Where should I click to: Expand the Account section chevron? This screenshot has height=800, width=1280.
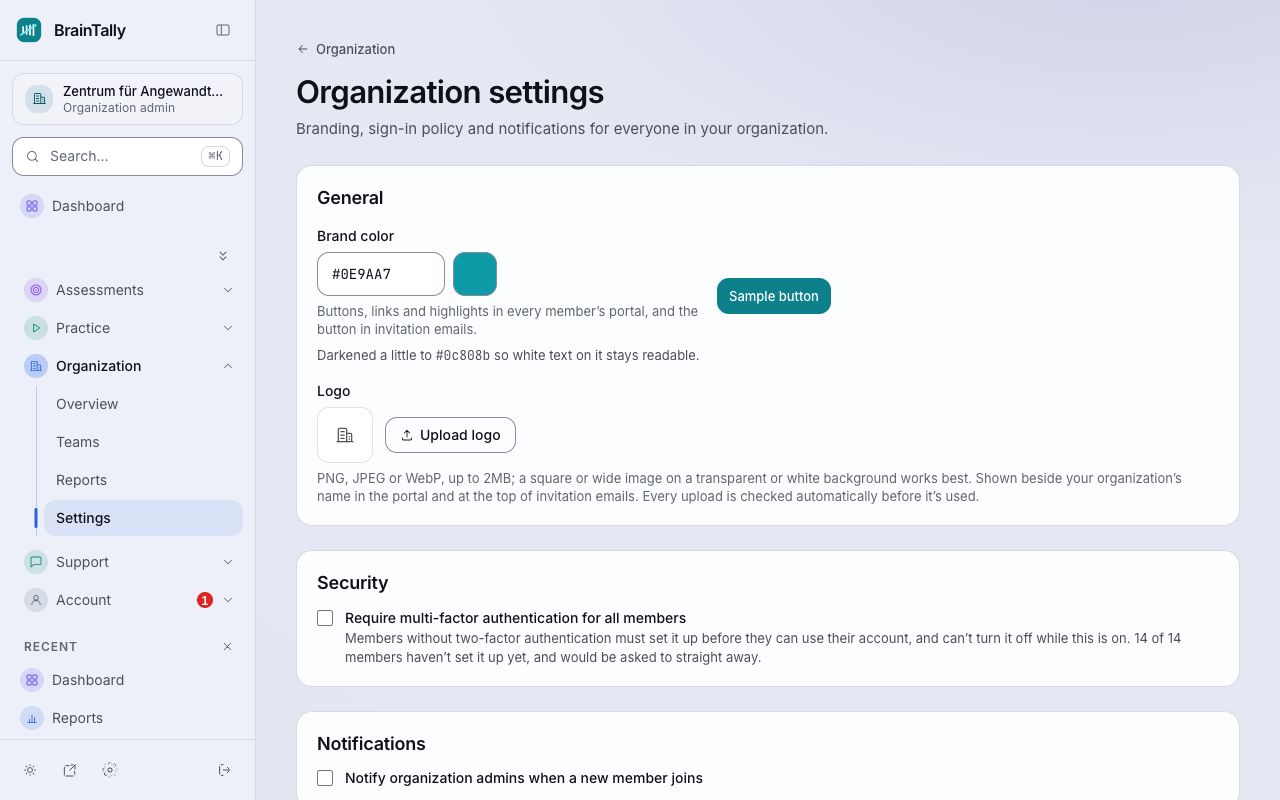point(228,600)
